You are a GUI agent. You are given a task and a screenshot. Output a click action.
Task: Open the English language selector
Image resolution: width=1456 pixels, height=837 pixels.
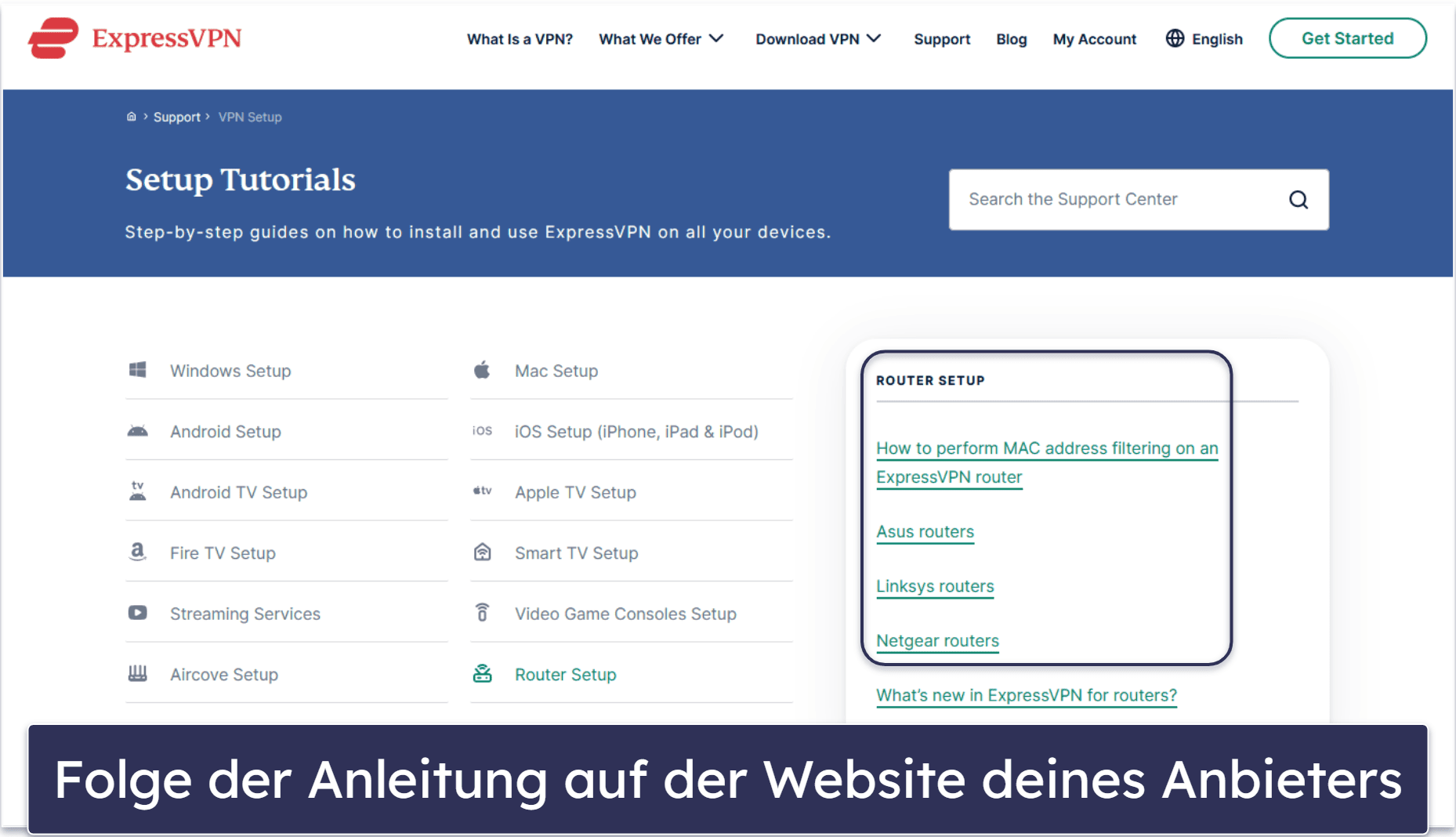click(x=1204, y=39)
